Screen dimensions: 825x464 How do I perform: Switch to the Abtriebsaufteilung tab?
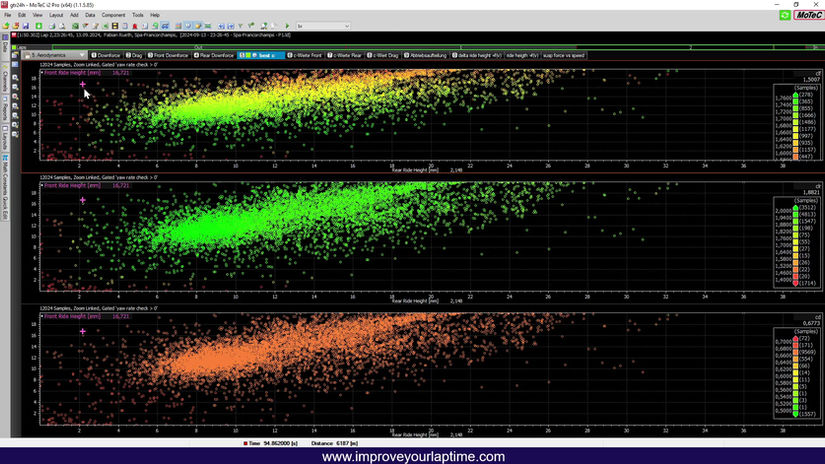425,55
